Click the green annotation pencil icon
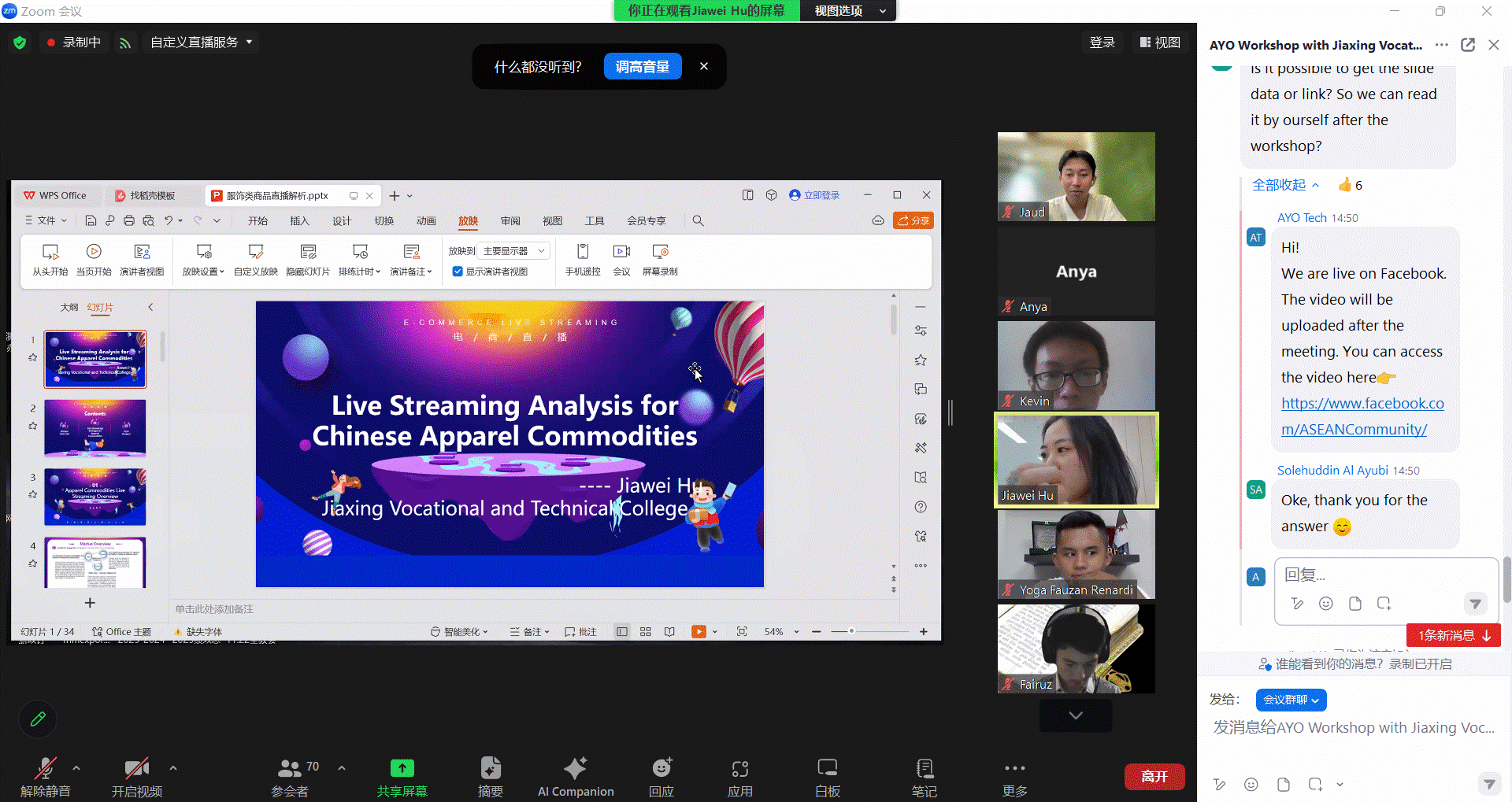This screenshot has width=1512, height=802. point(38,719)
